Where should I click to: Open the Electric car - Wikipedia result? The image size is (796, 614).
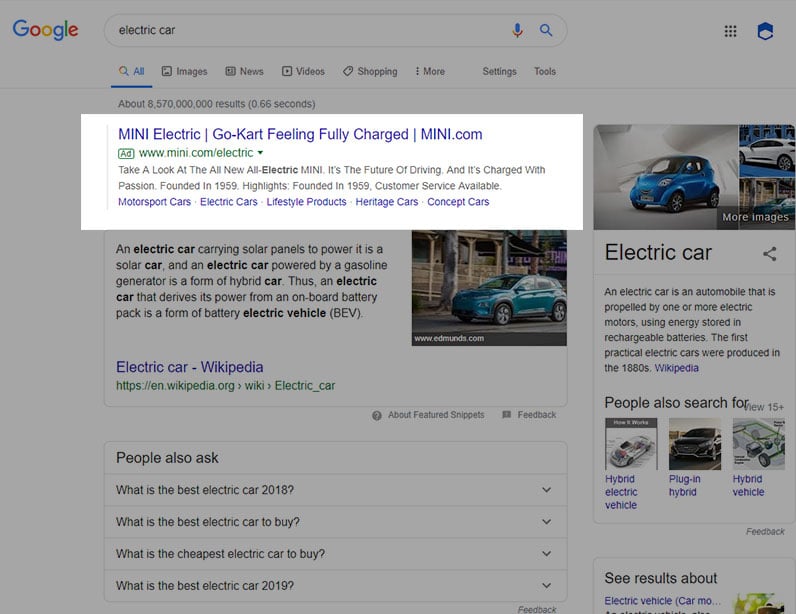point(190,367)
